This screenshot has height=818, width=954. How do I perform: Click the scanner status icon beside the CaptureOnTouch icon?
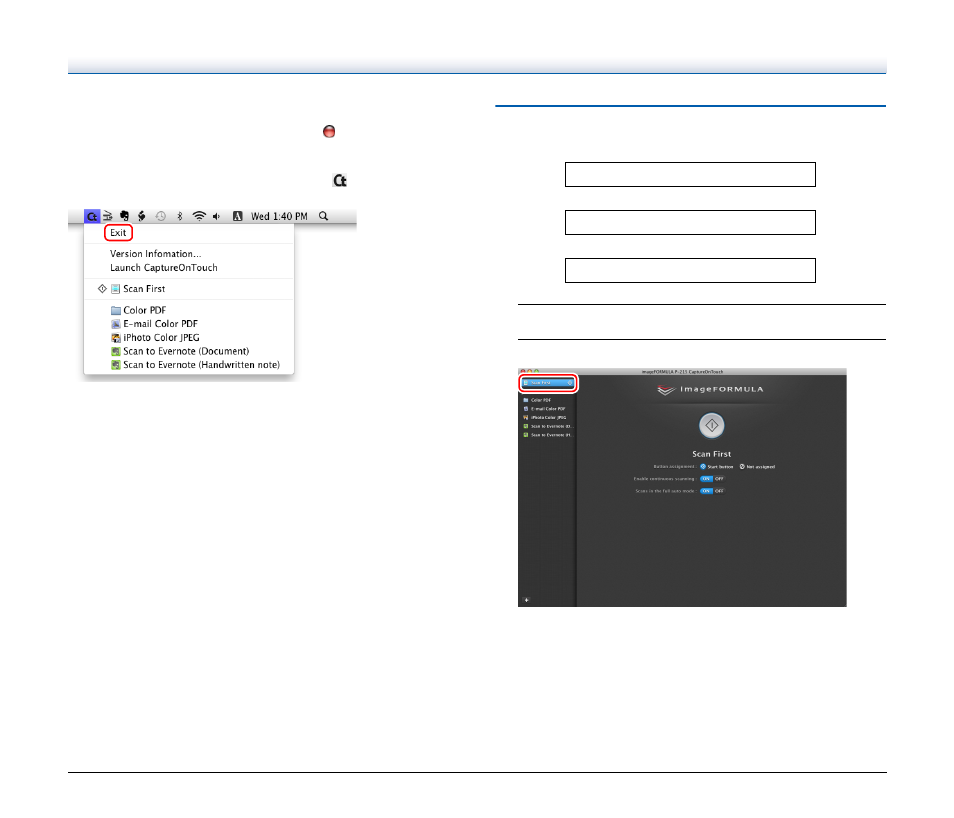click(x=108, y=216)
